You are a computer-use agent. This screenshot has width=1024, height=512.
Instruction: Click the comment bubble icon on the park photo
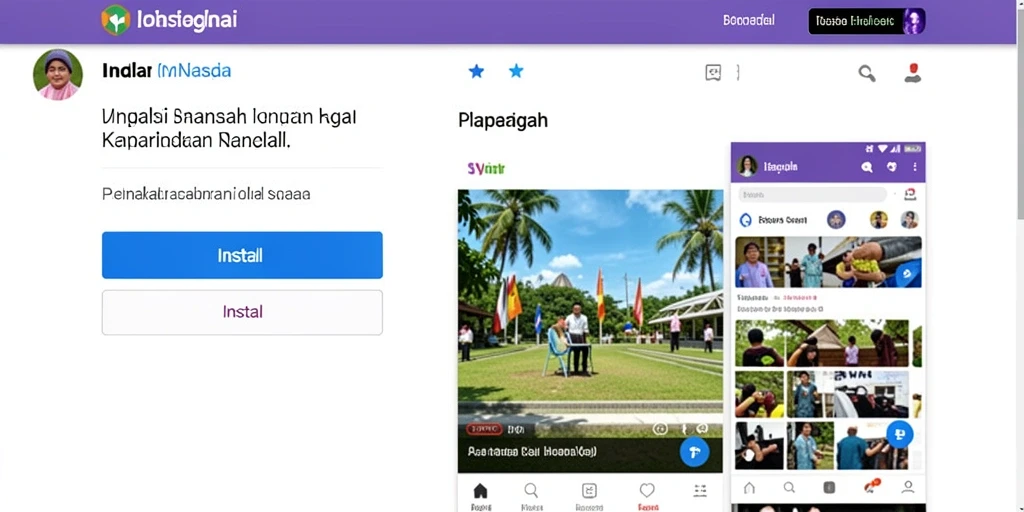click(x=702, y=429)
